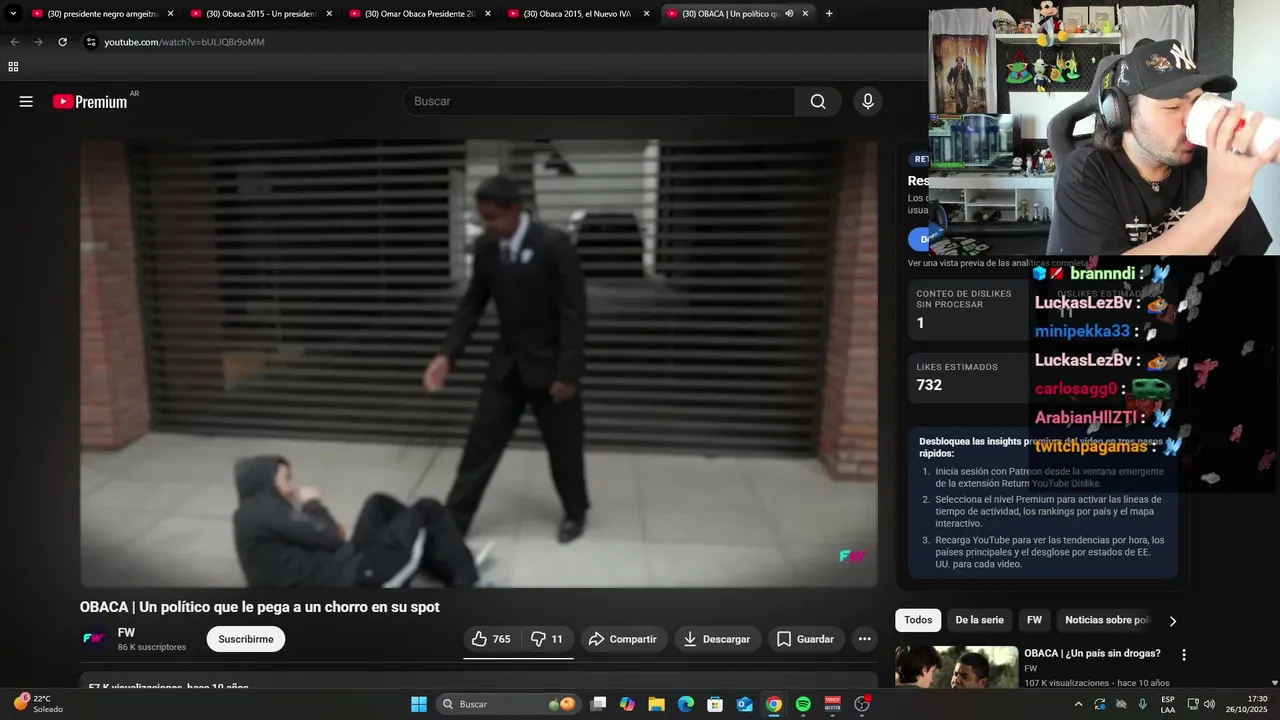Open Microsoft Store from the taskbar
The height and width of the screenshot is (720, 1280).
715,704
